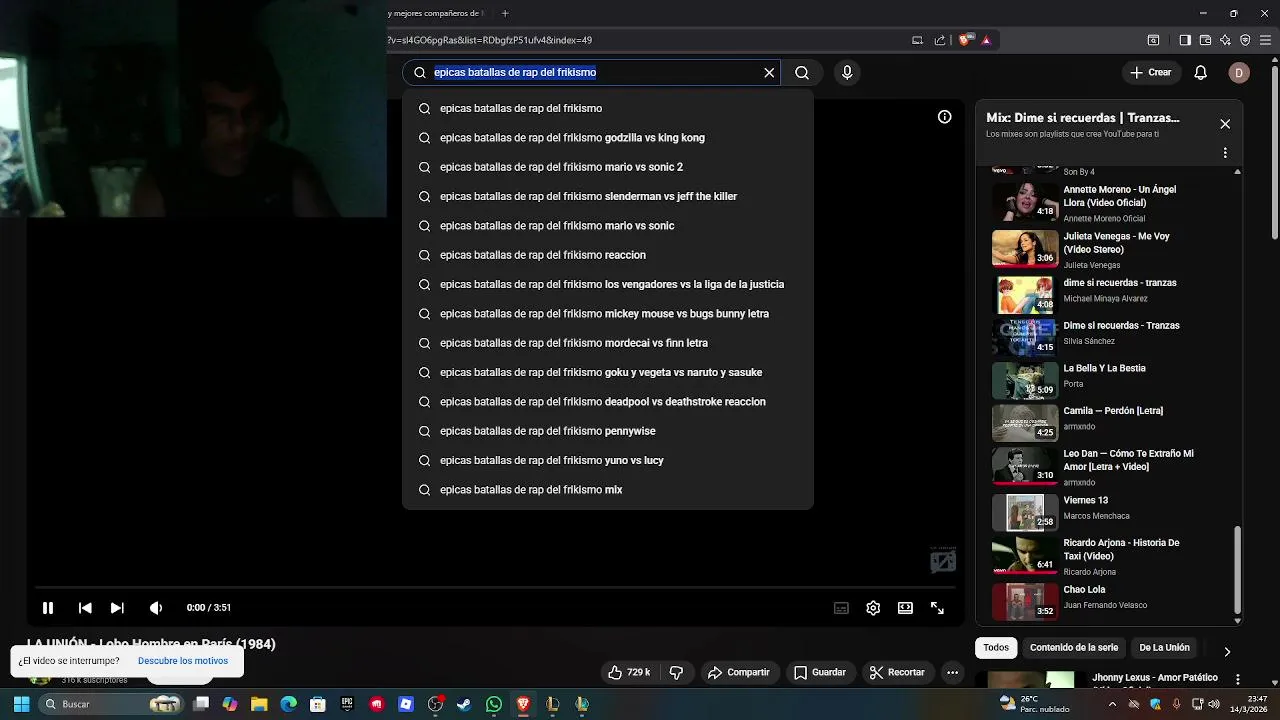This screenshot has width=1280, height=720.
Task: Show hidden system tray icons
Action: 1112,704
